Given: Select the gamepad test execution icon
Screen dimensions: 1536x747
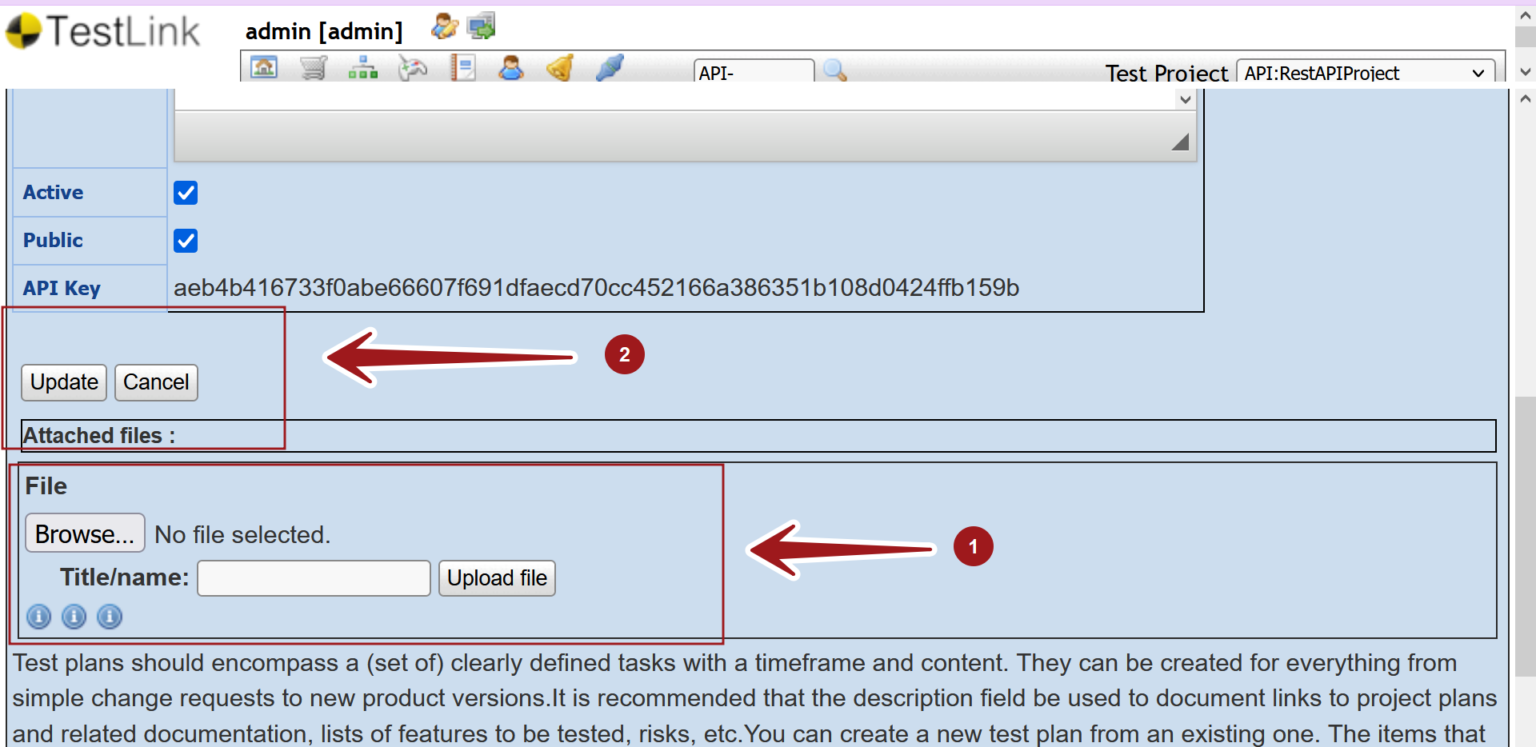Looking at the screenshot, I should 412,67.
